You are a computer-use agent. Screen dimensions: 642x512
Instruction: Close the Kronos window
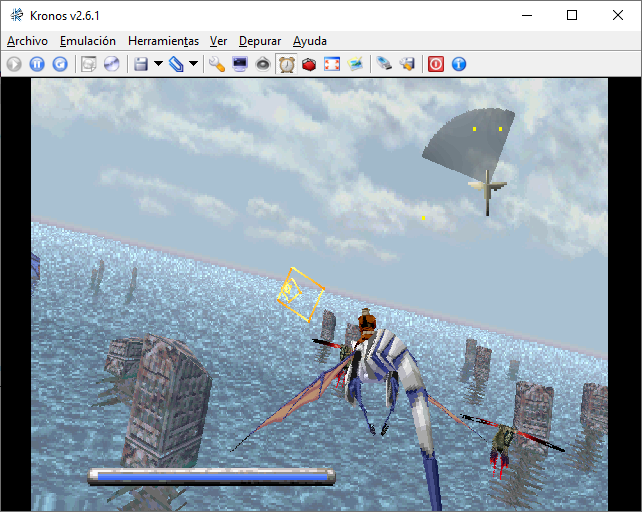click(x=618, y=16)
